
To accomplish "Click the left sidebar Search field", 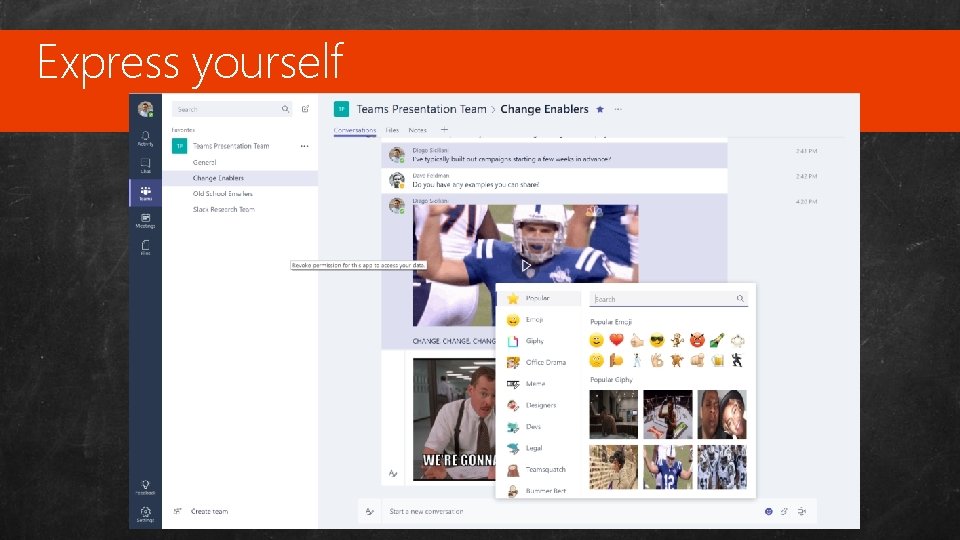I will [231, 109].
